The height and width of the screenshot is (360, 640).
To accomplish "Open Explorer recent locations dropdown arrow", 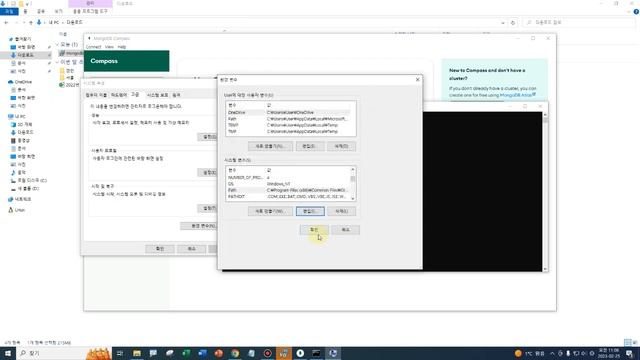I will pyautogui.click(x=24, y=22).
